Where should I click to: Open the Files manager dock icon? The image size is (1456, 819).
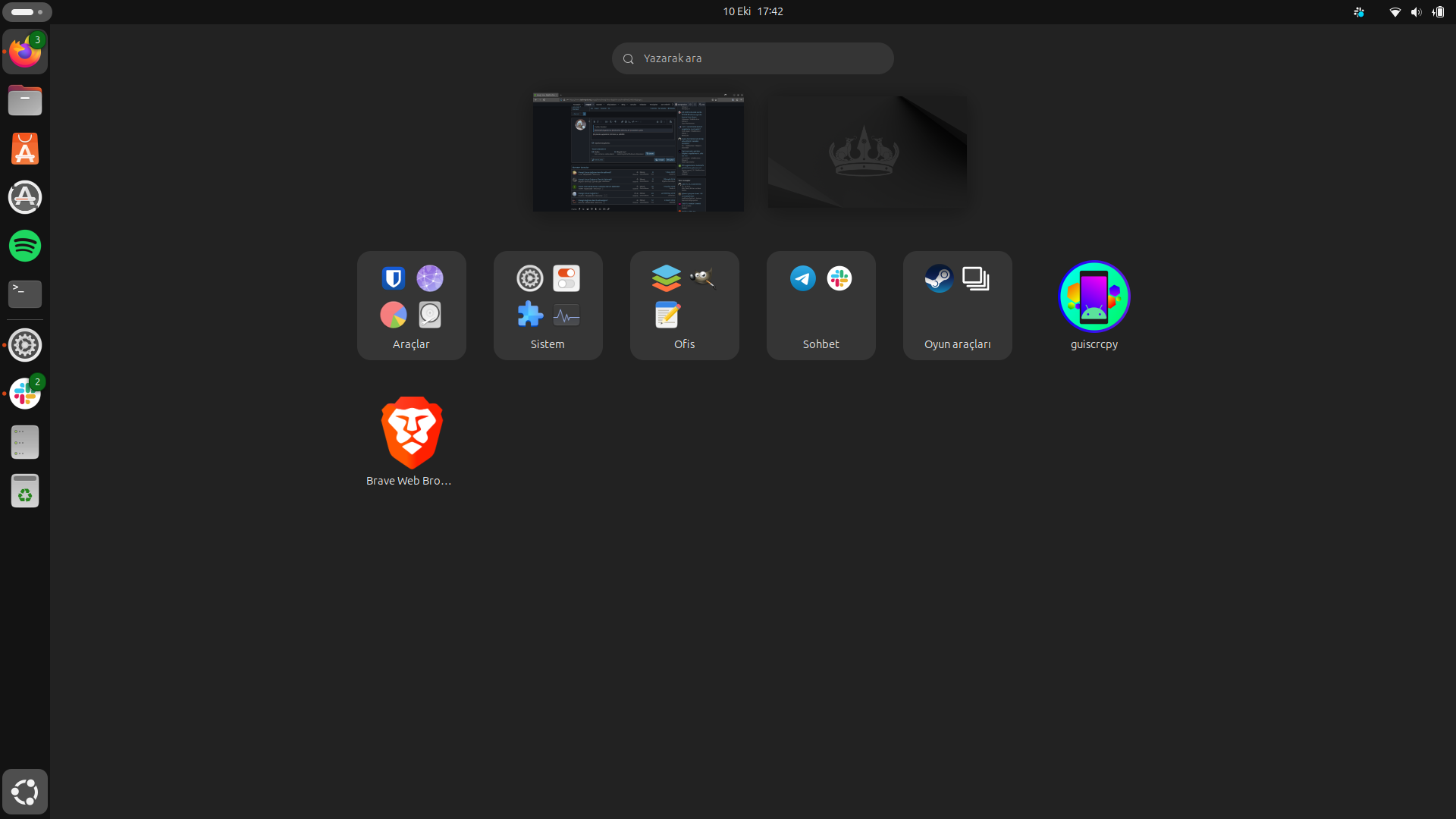coord(25,100)
